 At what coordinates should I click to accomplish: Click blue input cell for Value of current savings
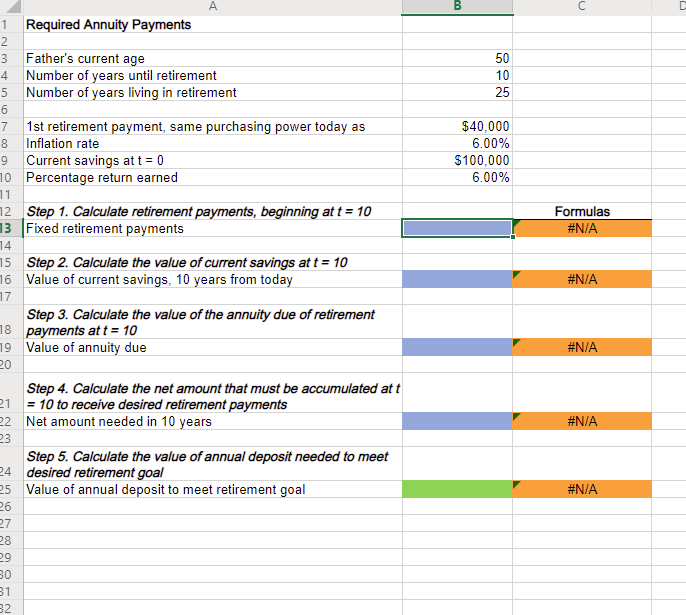457,280
